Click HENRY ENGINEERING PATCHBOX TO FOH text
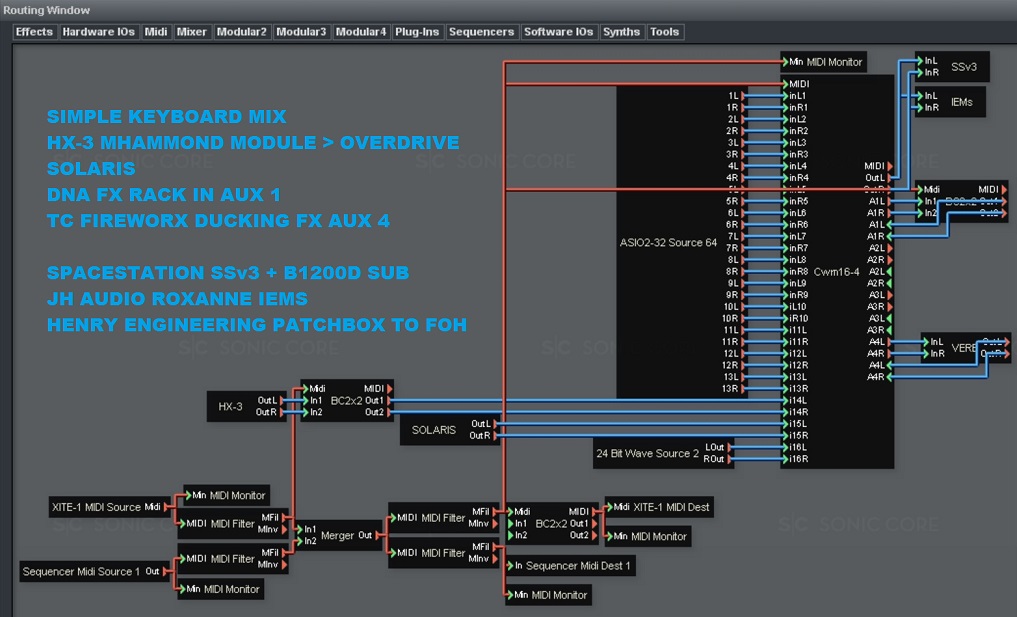The image size is (1017, 617). tap(257, 324)
